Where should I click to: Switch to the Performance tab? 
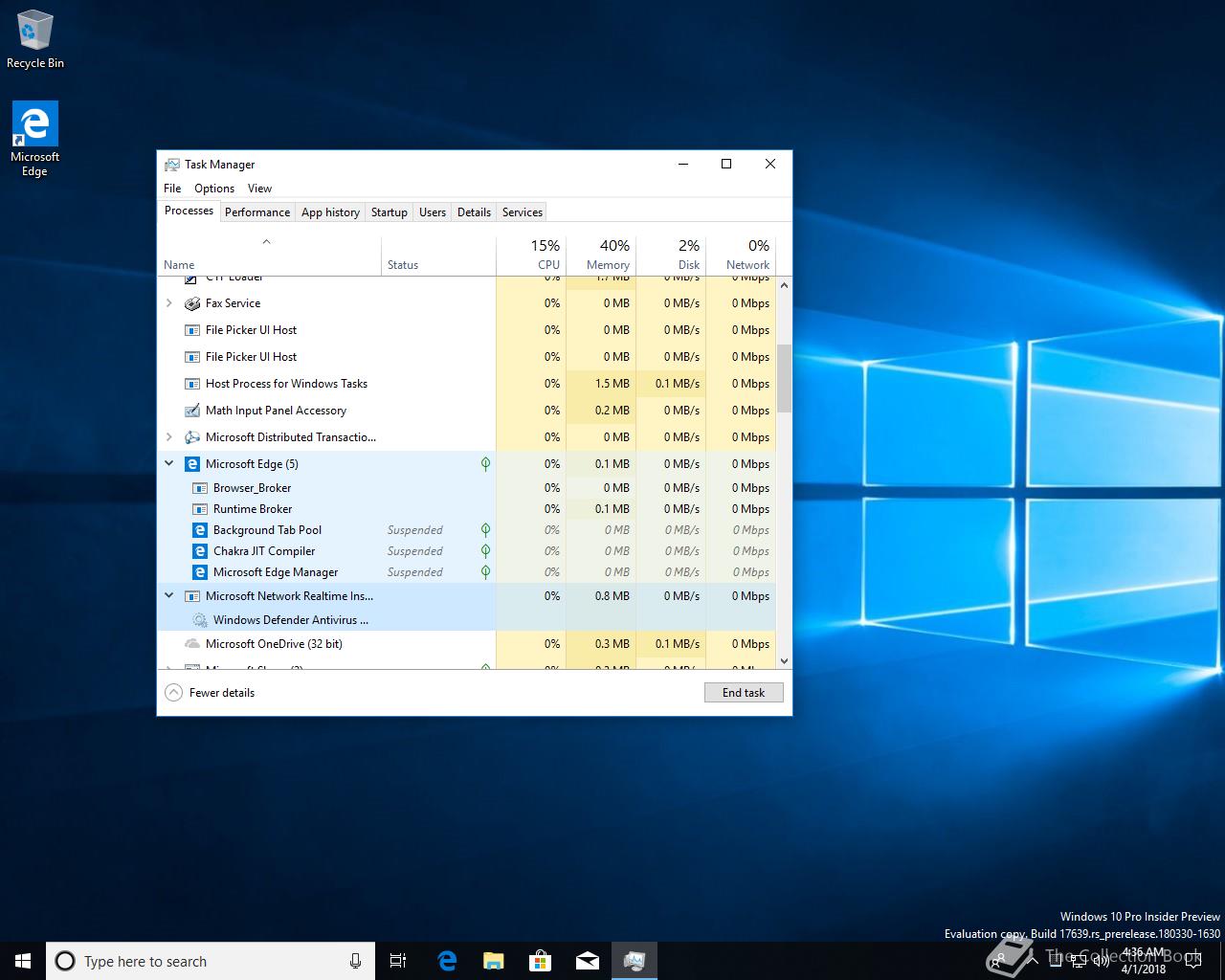(x=257, y=212)
